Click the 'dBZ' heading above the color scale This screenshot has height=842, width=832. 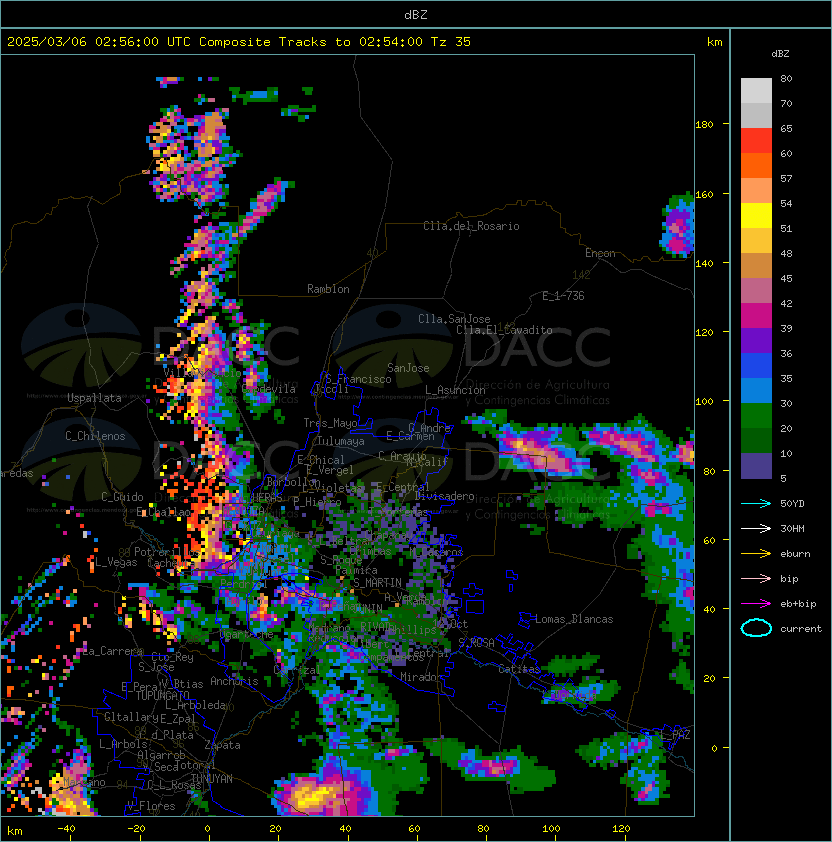click(780, 54)
